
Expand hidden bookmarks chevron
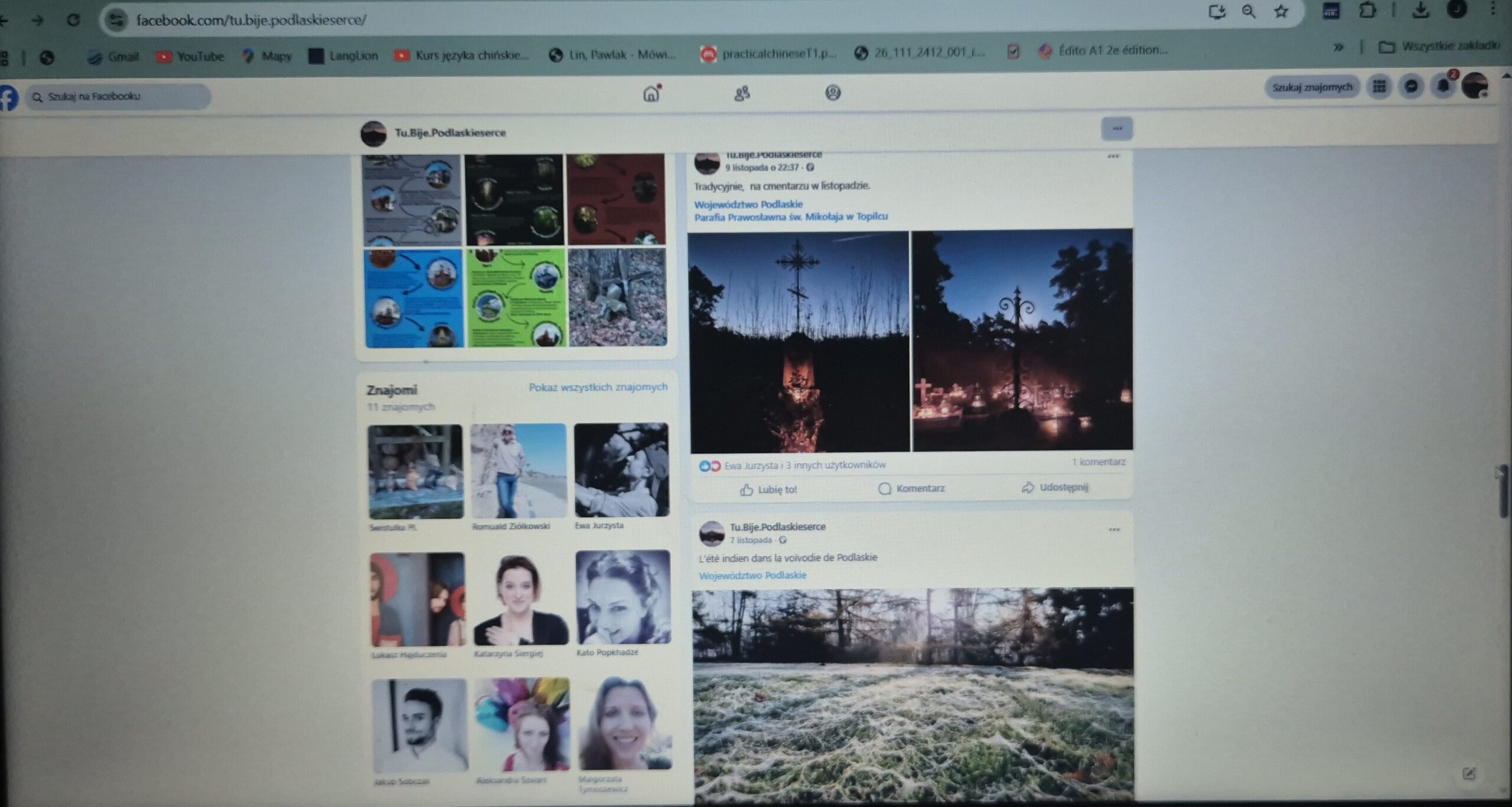[1338, 47]
